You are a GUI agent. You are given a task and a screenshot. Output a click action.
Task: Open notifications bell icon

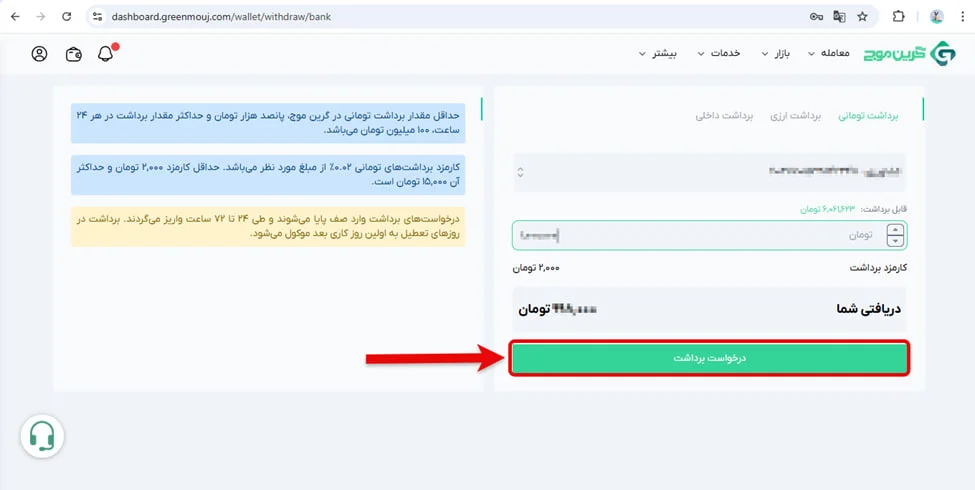pos(106,53)
